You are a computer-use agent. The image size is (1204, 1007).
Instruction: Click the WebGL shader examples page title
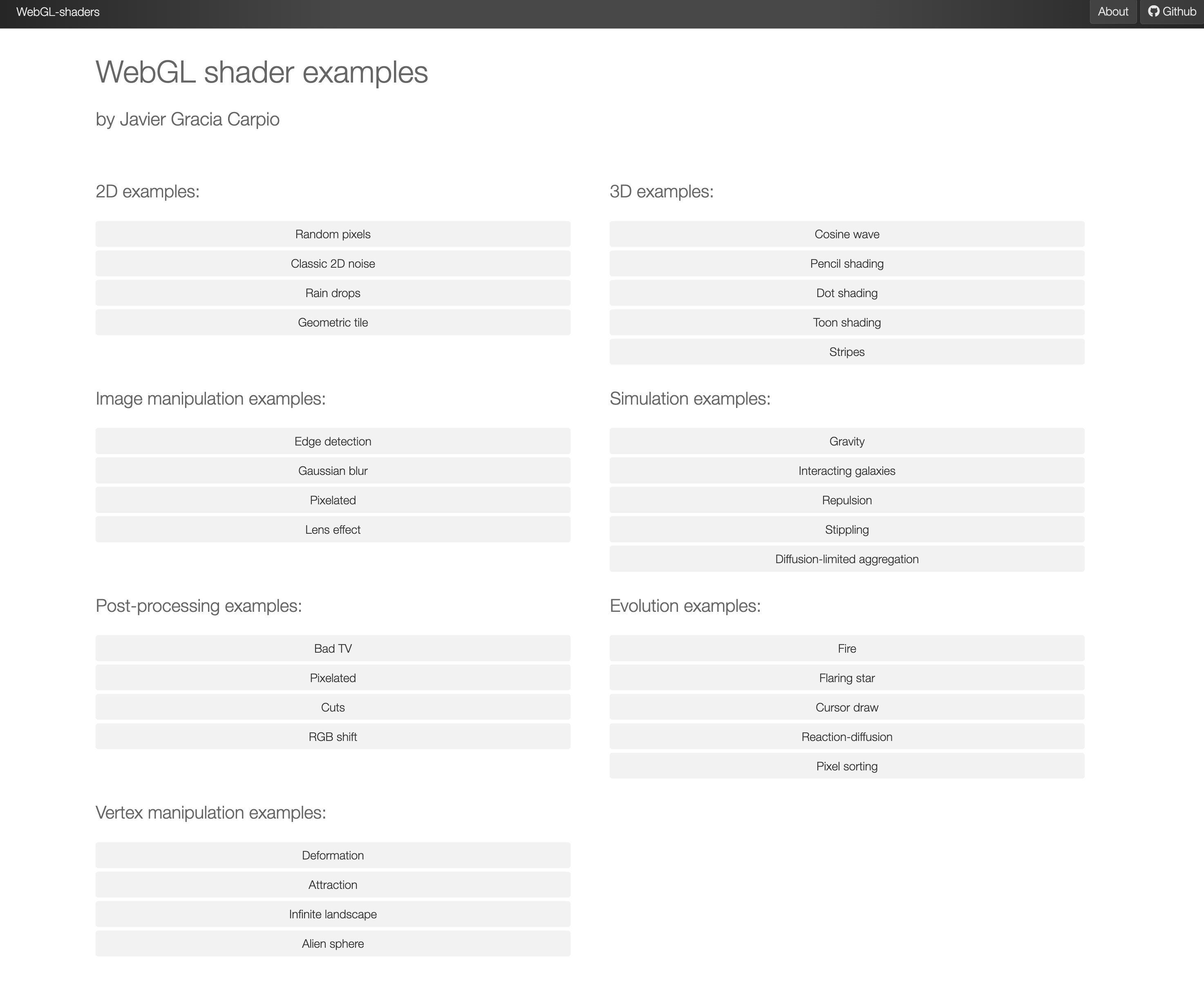[262, 72]
